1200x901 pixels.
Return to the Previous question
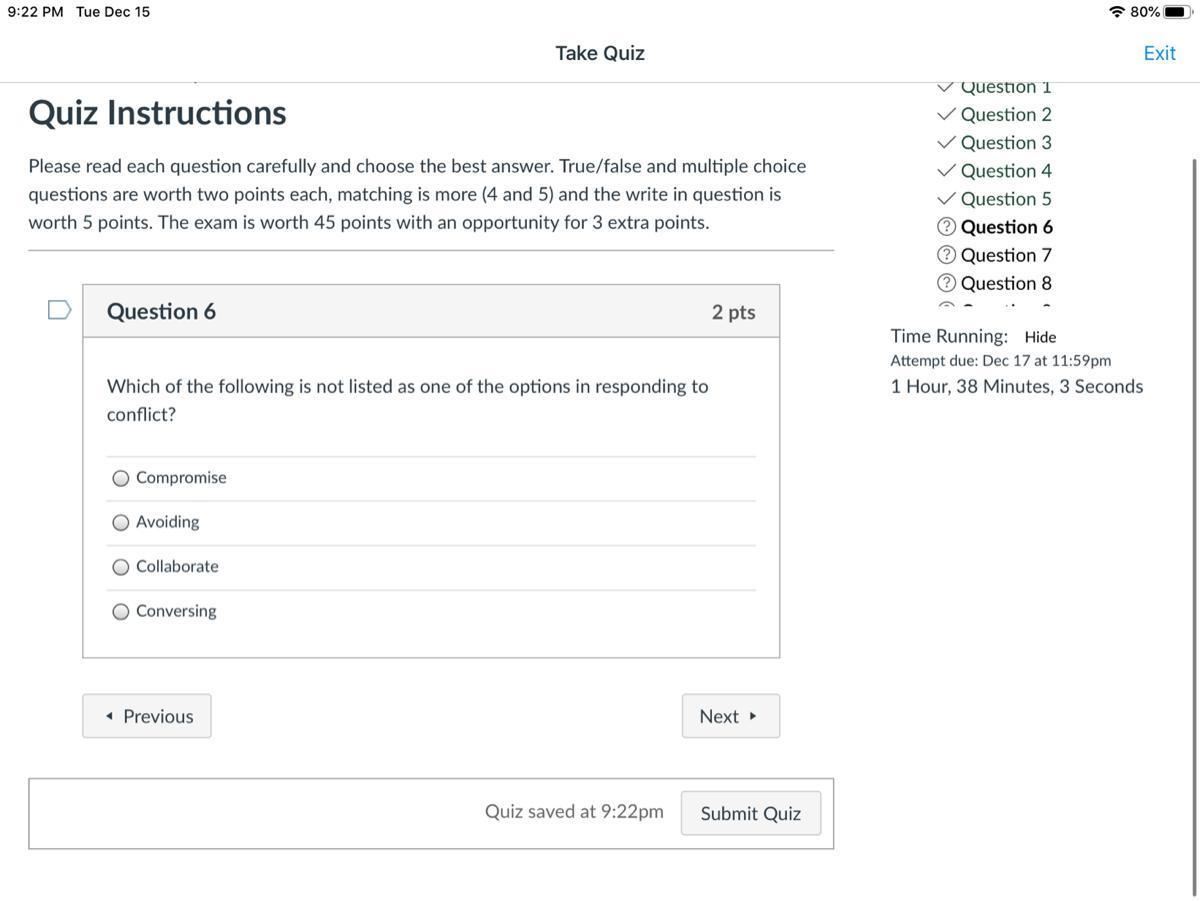click(x=147, y=716)
